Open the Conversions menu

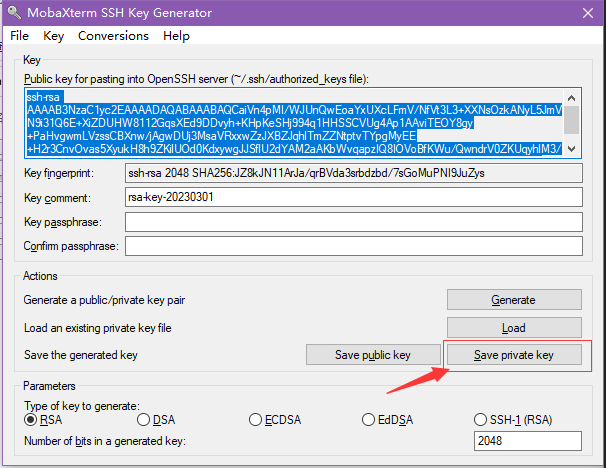113,36
